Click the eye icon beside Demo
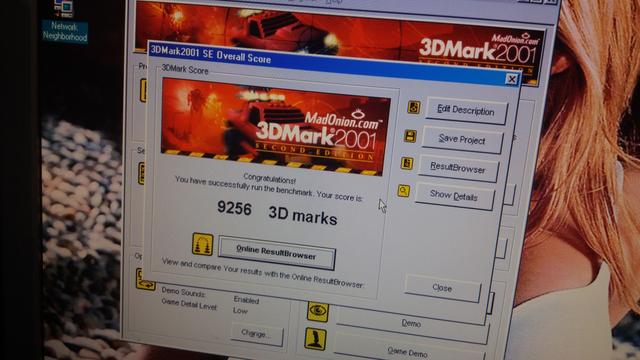 point(318,311)
